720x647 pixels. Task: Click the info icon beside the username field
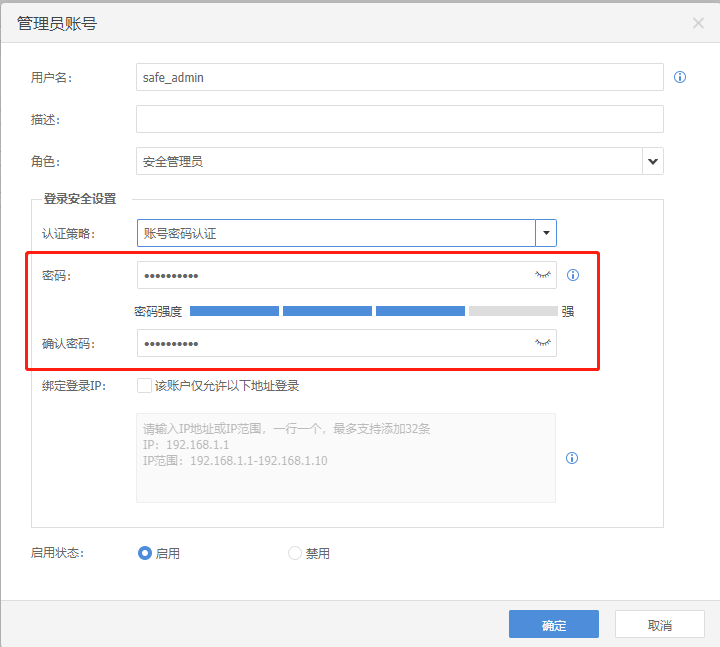tap(680, 77)
